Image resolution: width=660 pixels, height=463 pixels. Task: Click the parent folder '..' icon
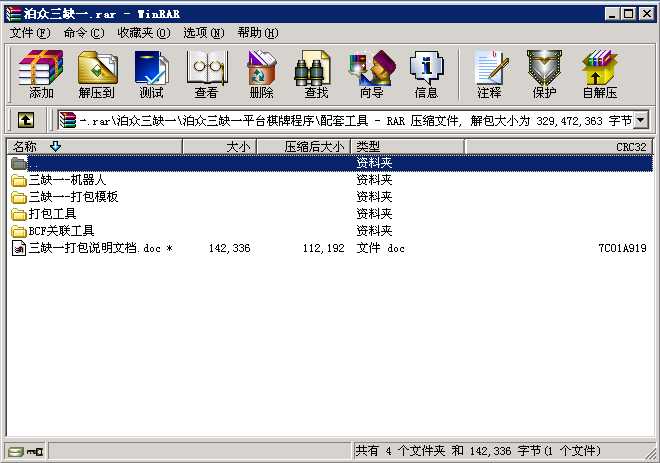(x=19, y=163)
